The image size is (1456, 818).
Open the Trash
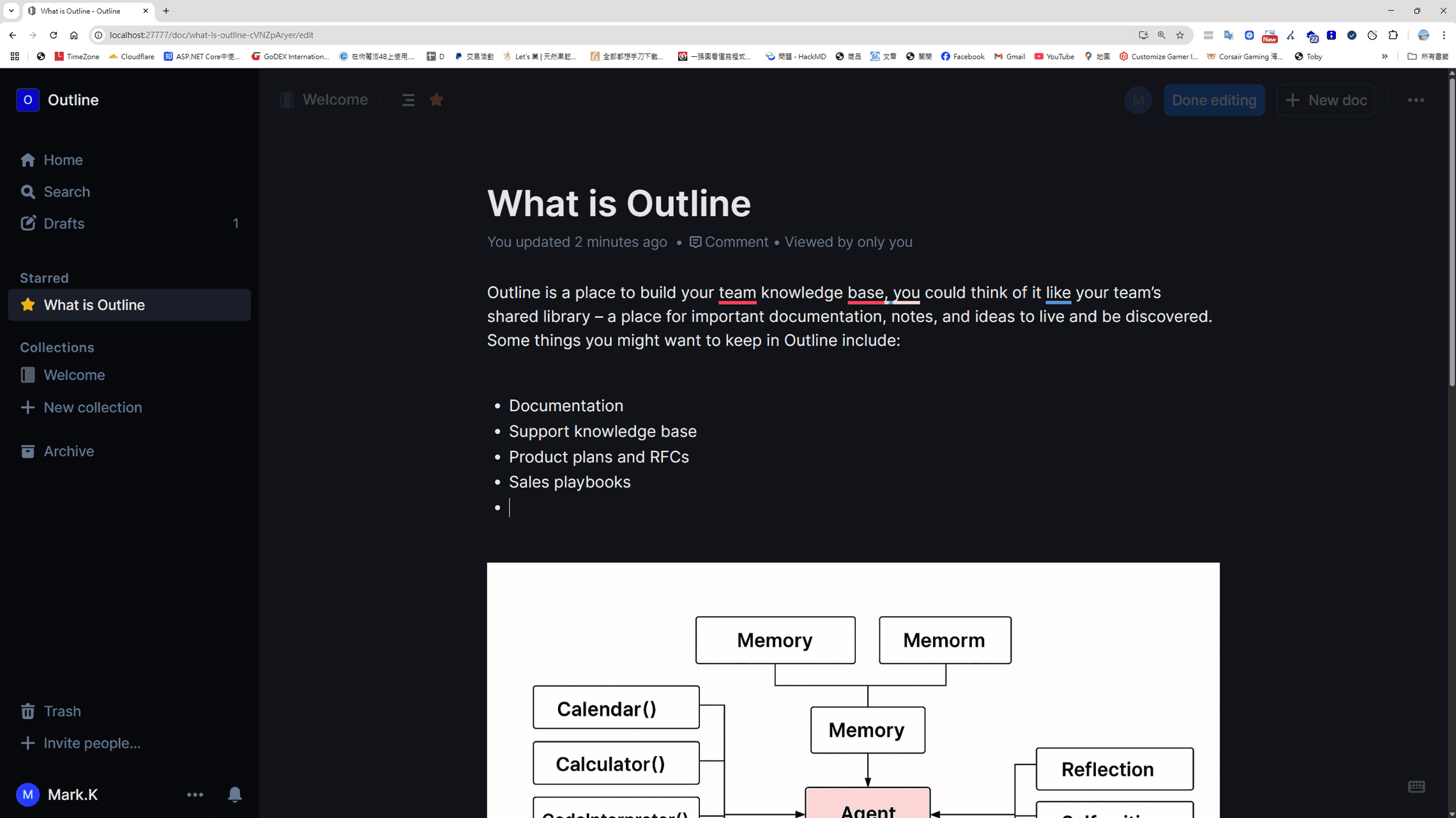tap(61, 711)
